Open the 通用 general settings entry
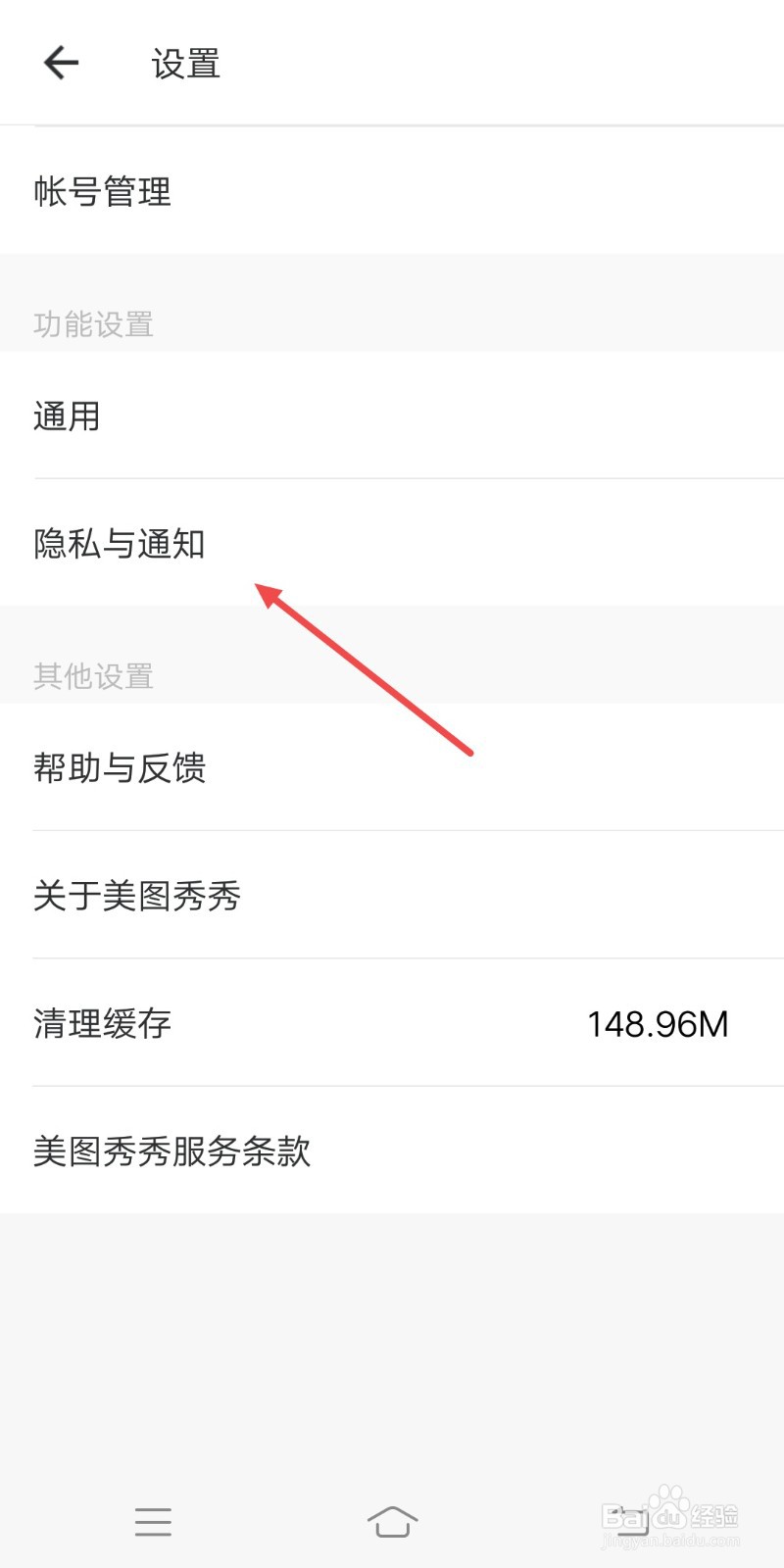The image size is (784, 1568). (x=392, y=416)
